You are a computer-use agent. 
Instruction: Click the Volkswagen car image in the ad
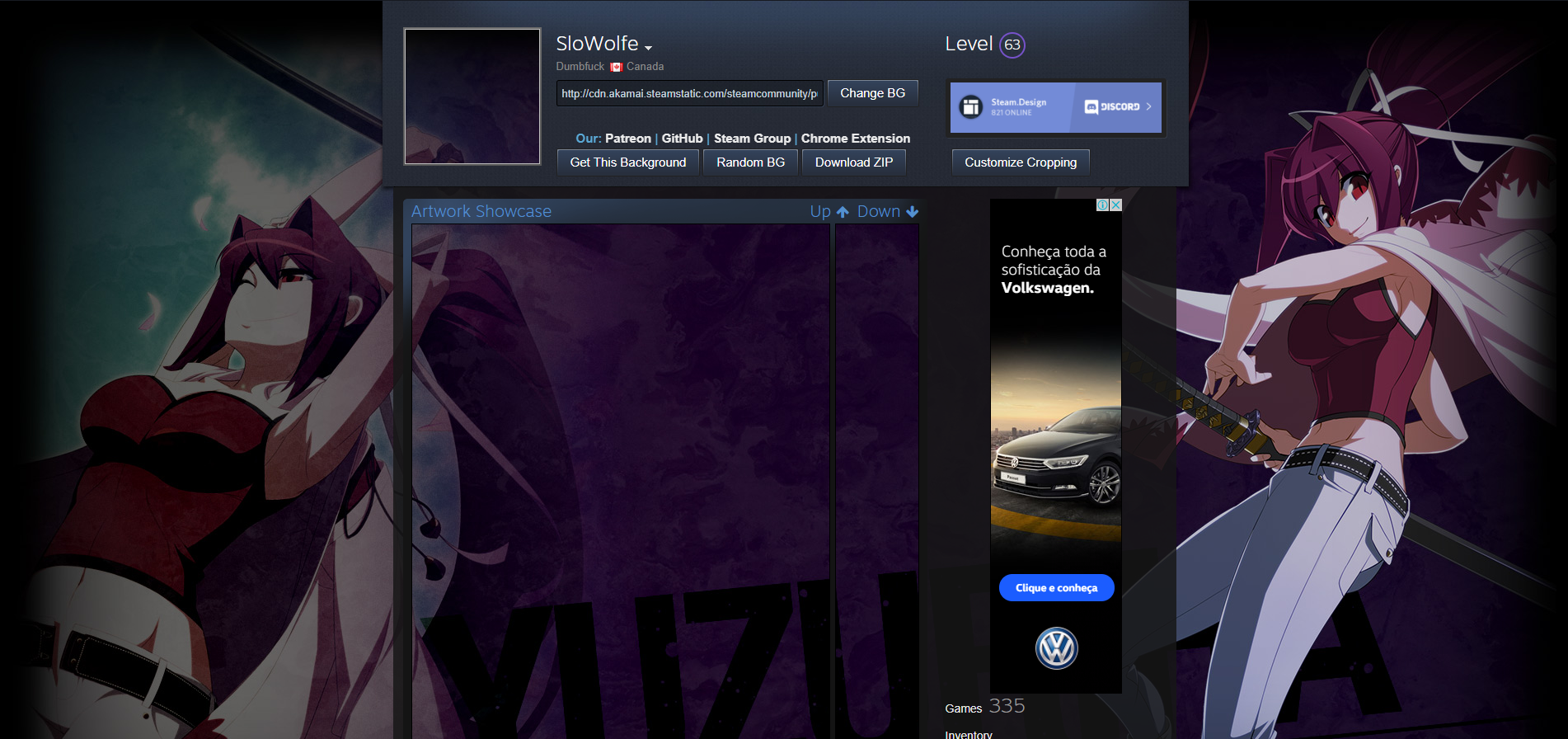click(1056, 458)
